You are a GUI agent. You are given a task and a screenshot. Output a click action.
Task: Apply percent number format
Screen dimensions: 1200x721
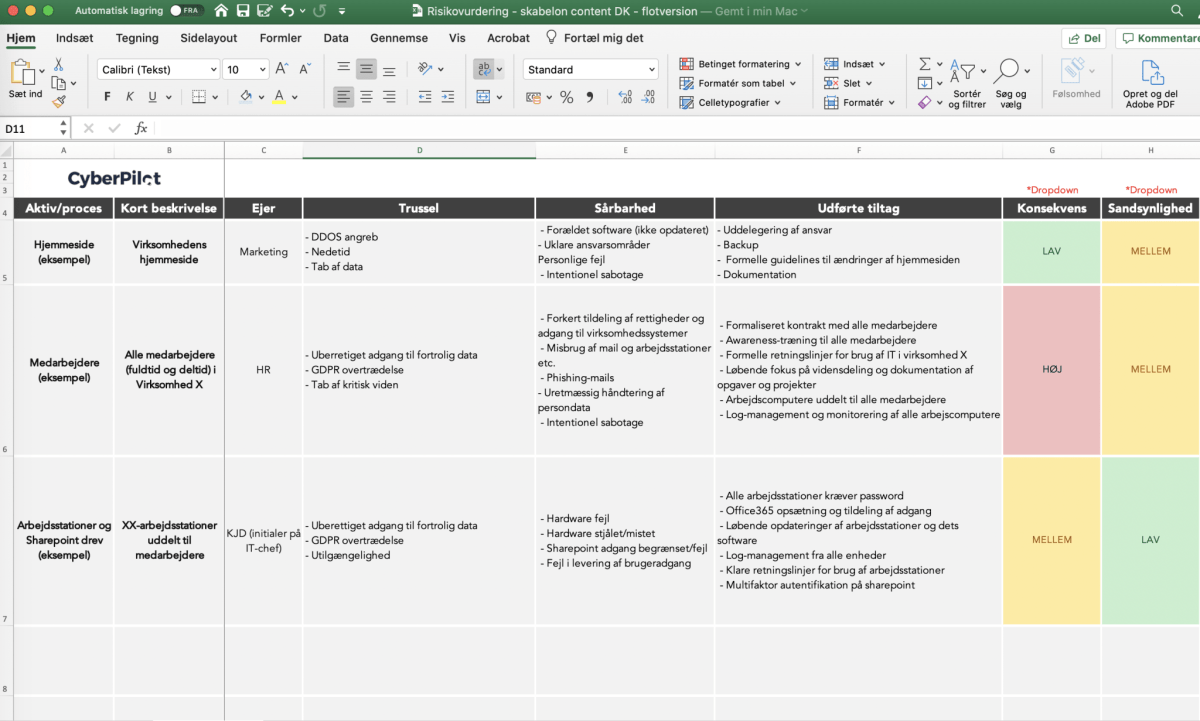566,97
